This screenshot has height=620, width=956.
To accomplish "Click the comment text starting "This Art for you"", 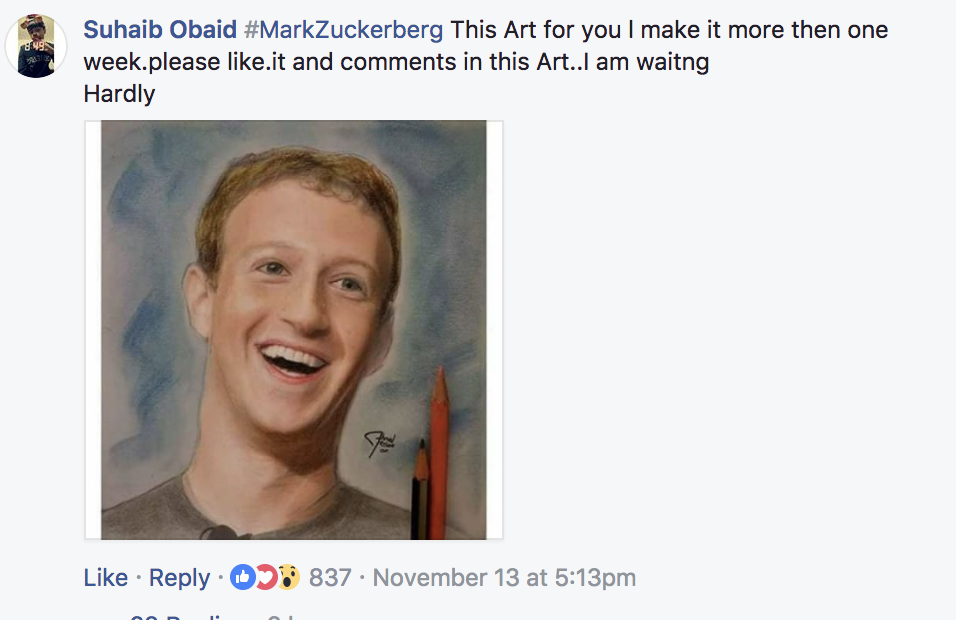I will click(486, 46).
